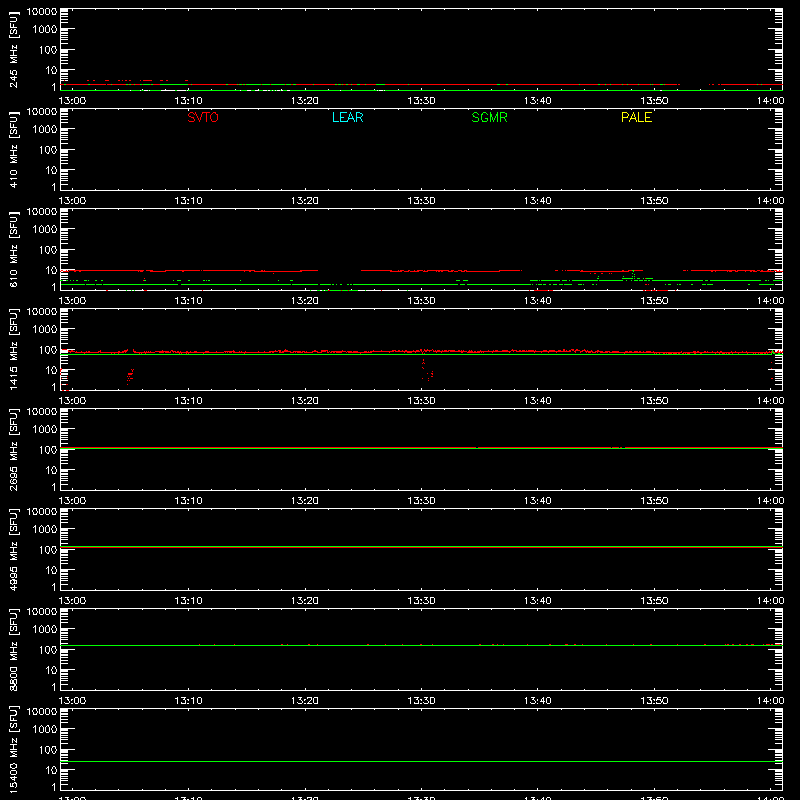Click the 13:00 tick under the 610 MHz plot
The height and width of the screenshot is (800, 800).
(72, 301)
